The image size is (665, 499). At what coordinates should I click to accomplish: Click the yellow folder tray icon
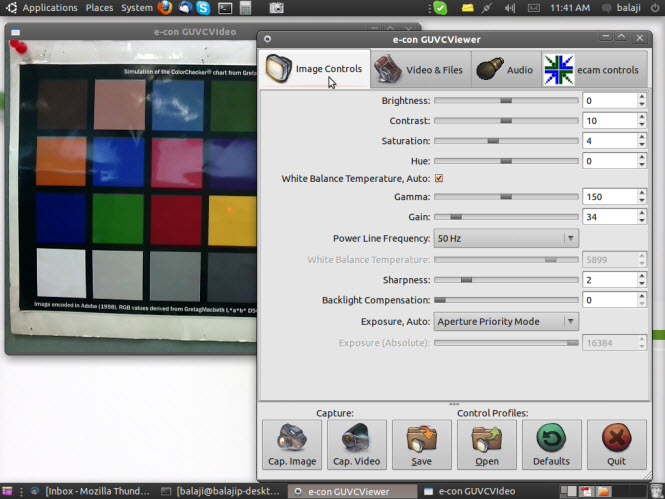(x=467, y=8)
